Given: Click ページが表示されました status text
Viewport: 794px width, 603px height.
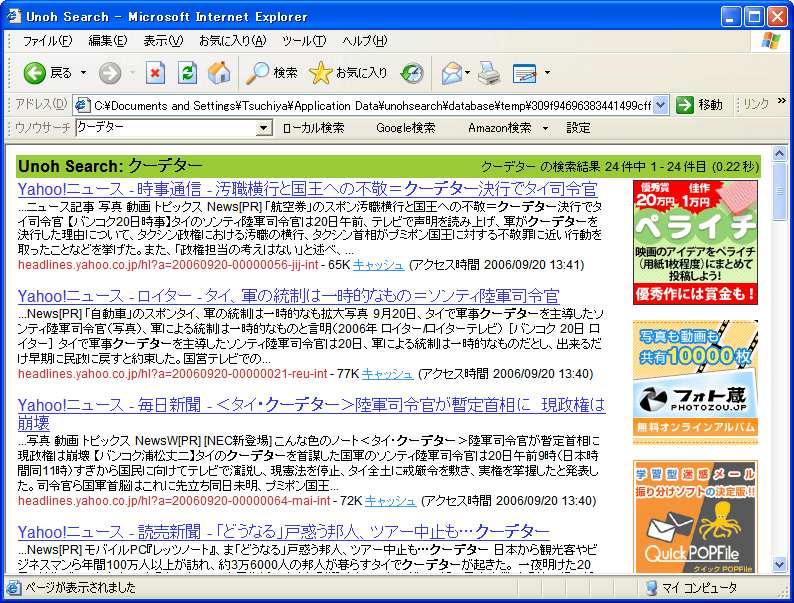Looking at the screenshot, I should [81, 588].
